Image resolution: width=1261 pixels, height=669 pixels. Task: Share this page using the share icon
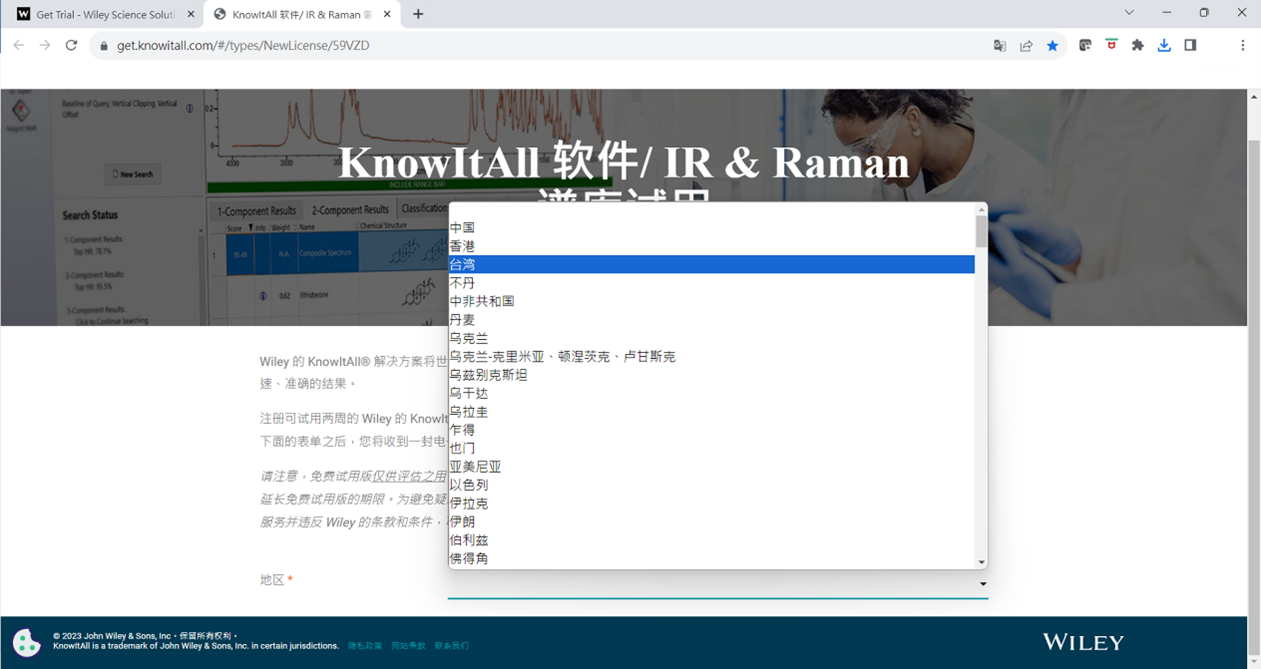(x=1026, y=45)
